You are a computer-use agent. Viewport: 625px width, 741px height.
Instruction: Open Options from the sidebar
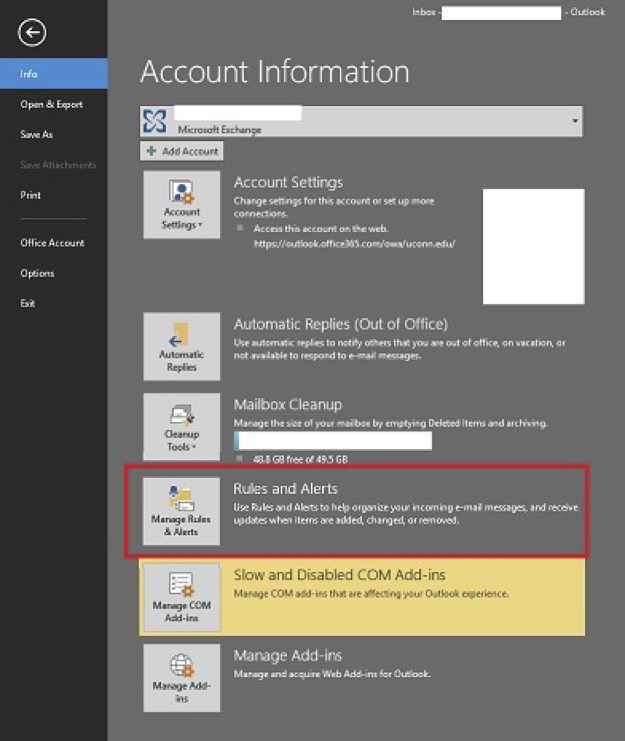click(37, 273)
